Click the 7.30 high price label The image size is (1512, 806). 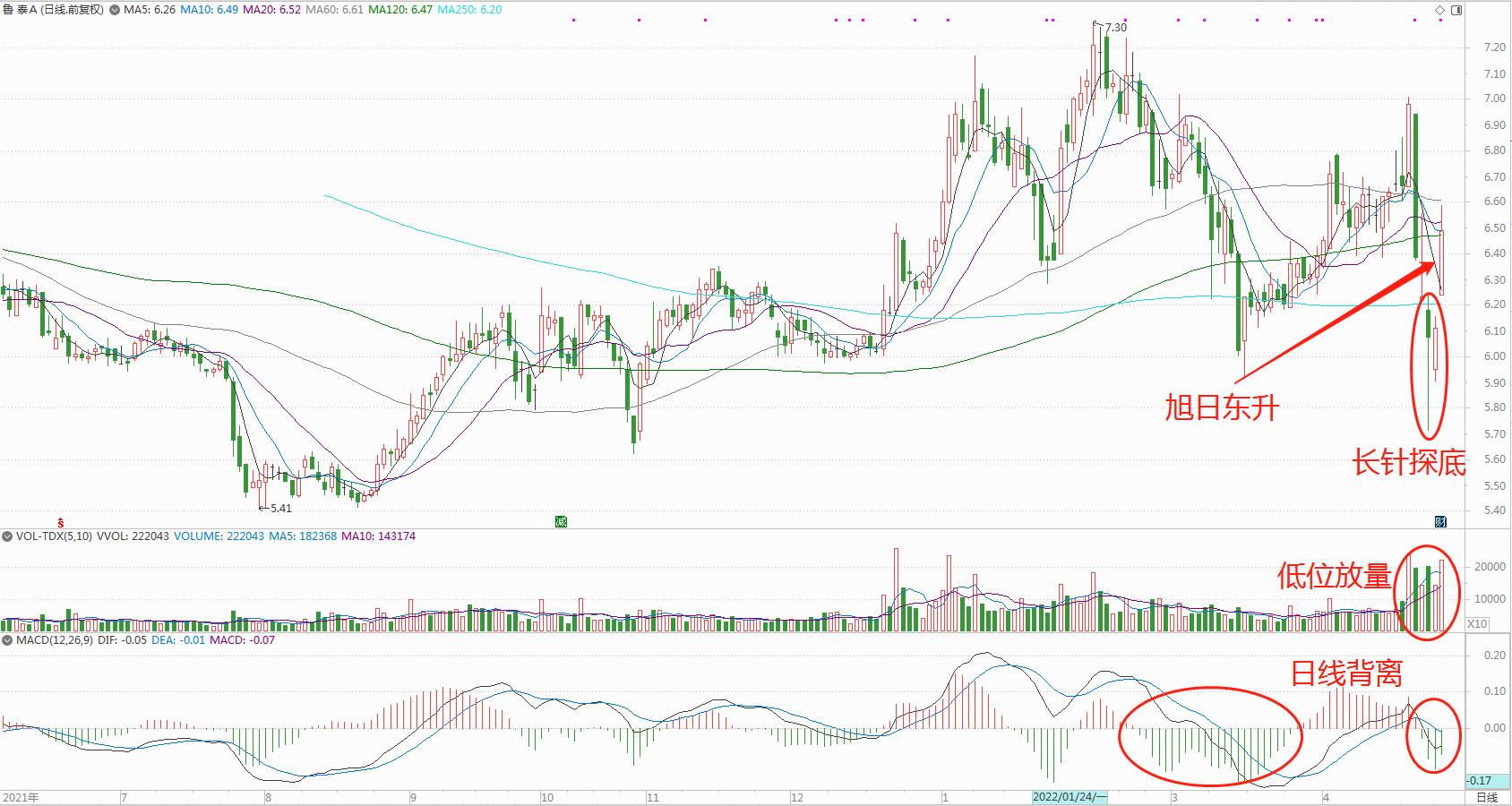(1116, 28)
